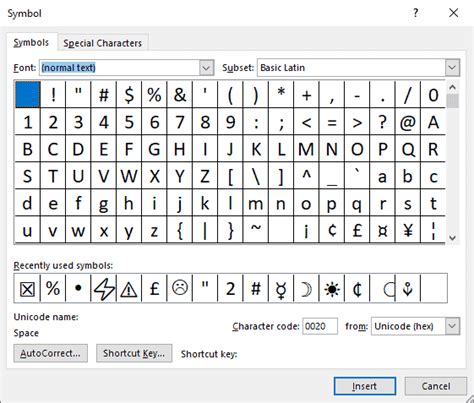
Task: Expand the Subset dropdown
Action: 452,68
